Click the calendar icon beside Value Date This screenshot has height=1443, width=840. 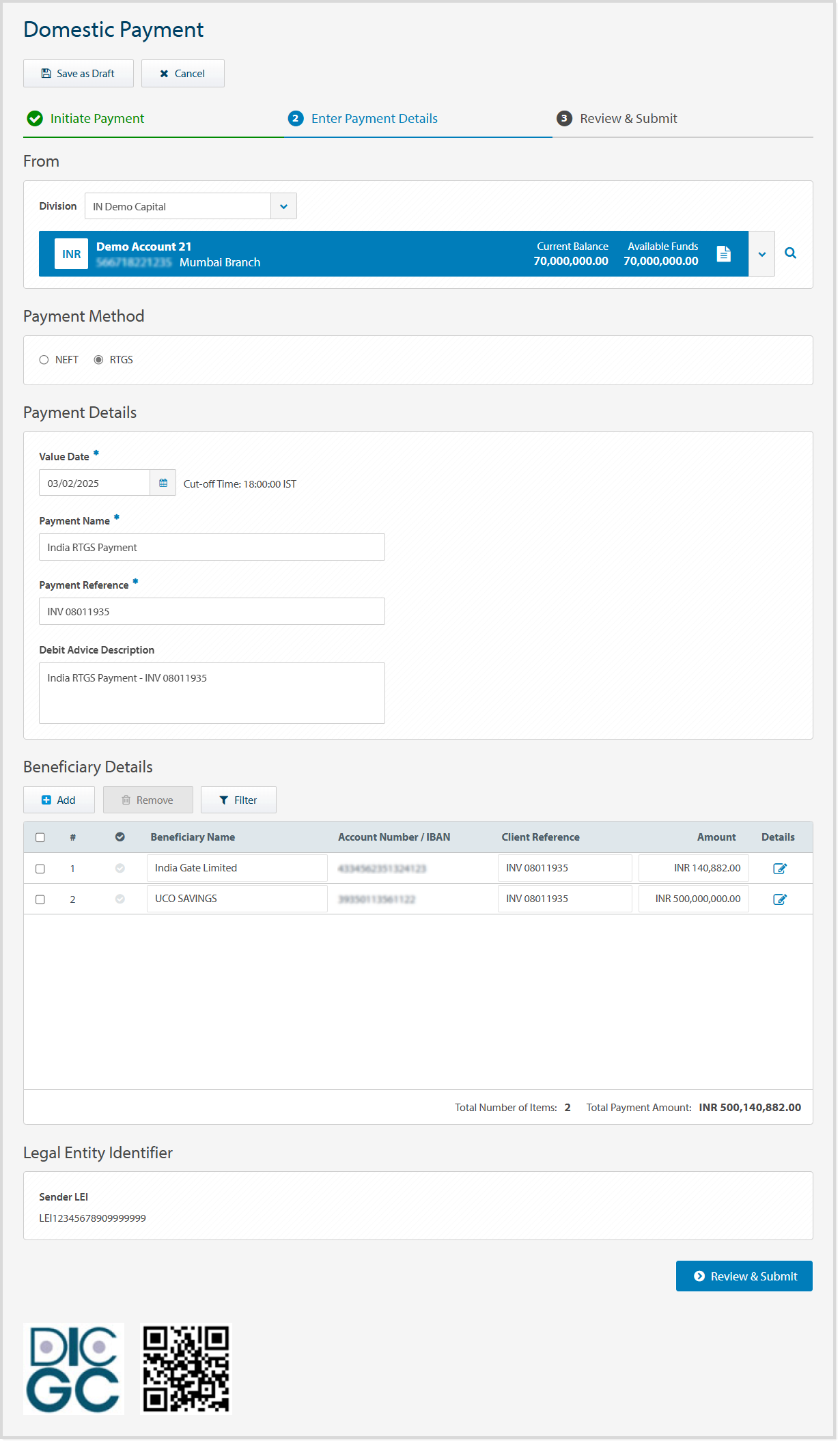[163, 484]
